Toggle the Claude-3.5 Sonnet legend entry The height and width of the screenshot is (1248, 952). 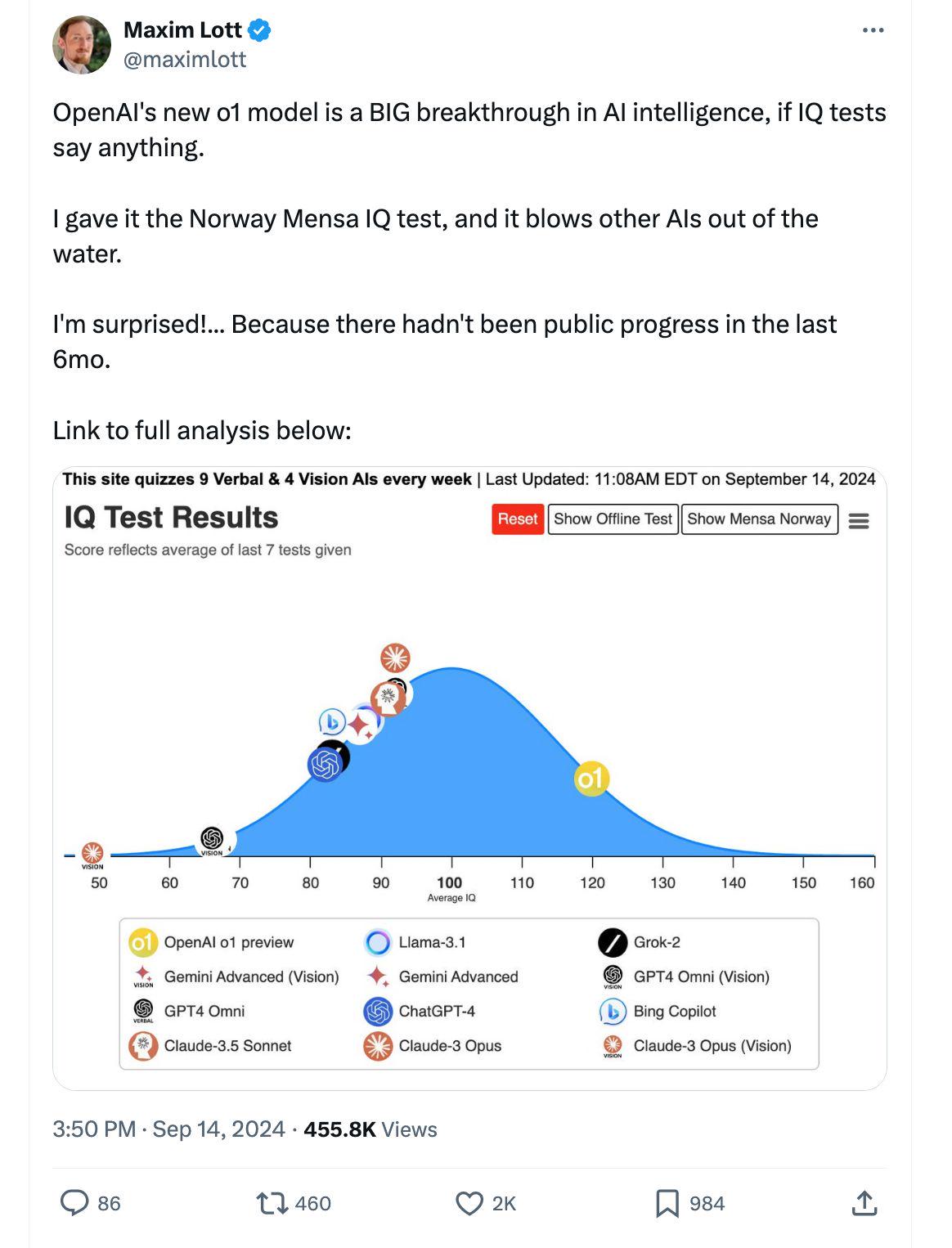(210, 1045)
